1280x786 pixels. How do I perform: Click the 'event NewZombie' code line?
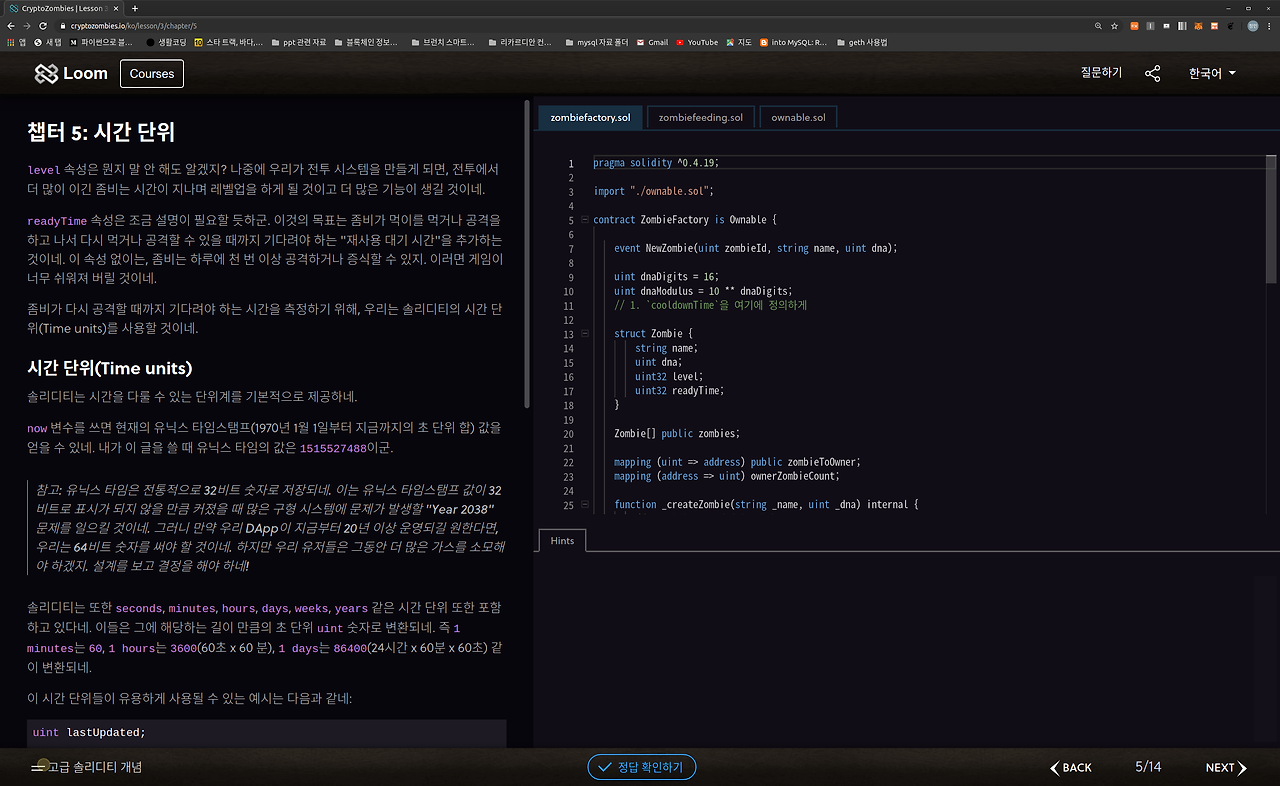pyautogui.click(x=756, y=248)
